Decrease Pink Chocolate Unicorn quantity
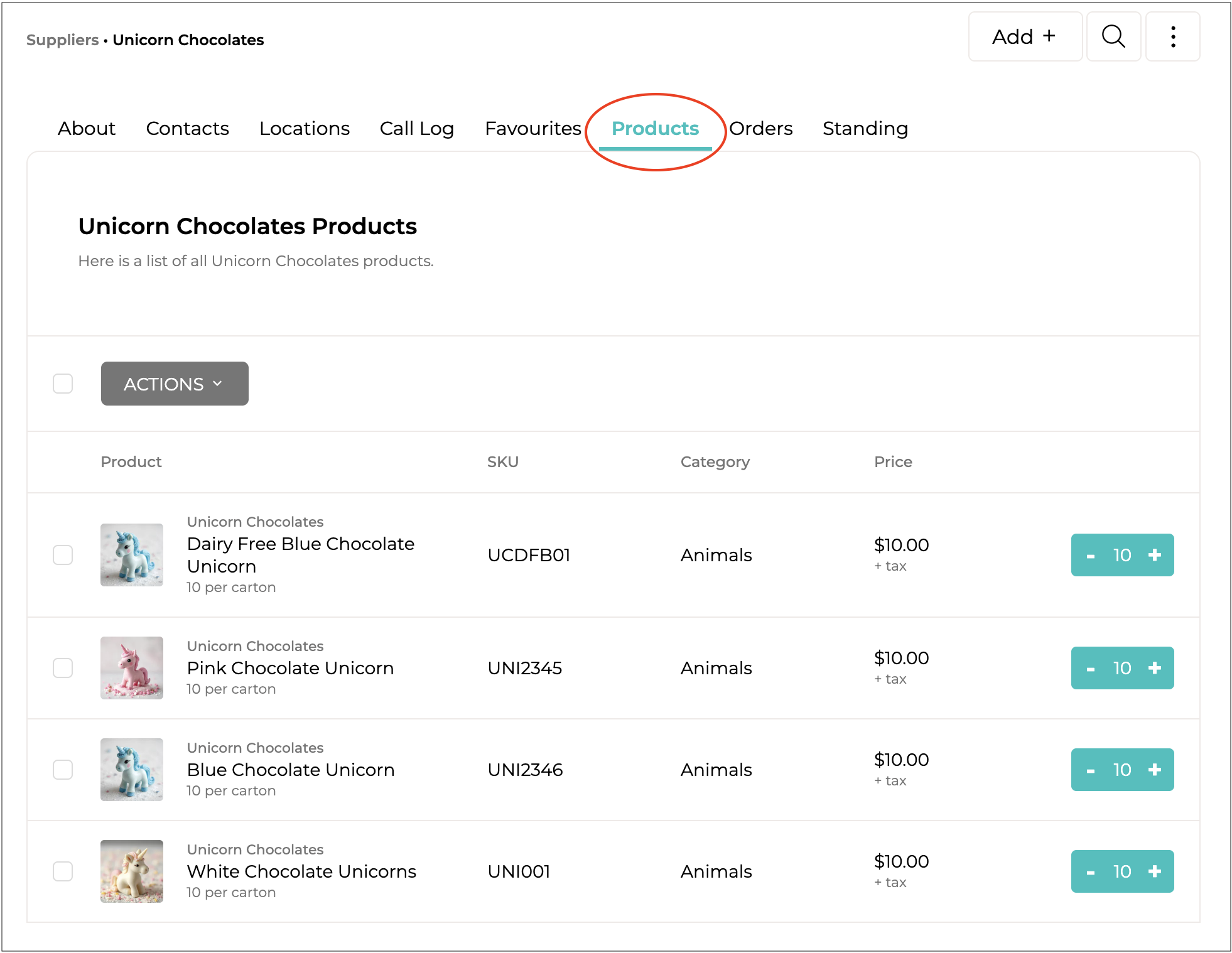 [1091, 668]
